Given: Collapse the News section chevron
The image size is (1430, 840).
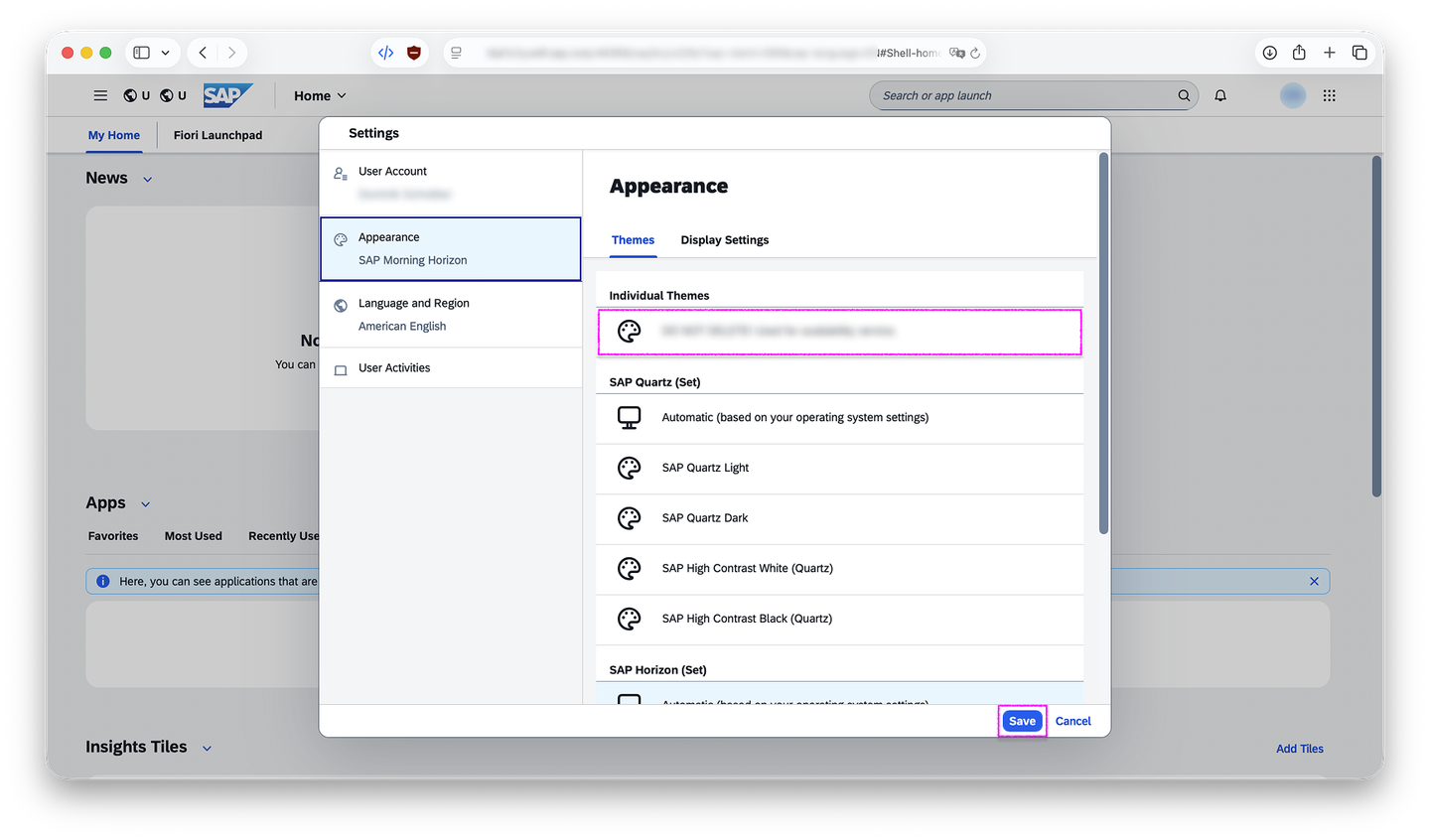Looking at the screenshot, I should click(x=148, y=180).
